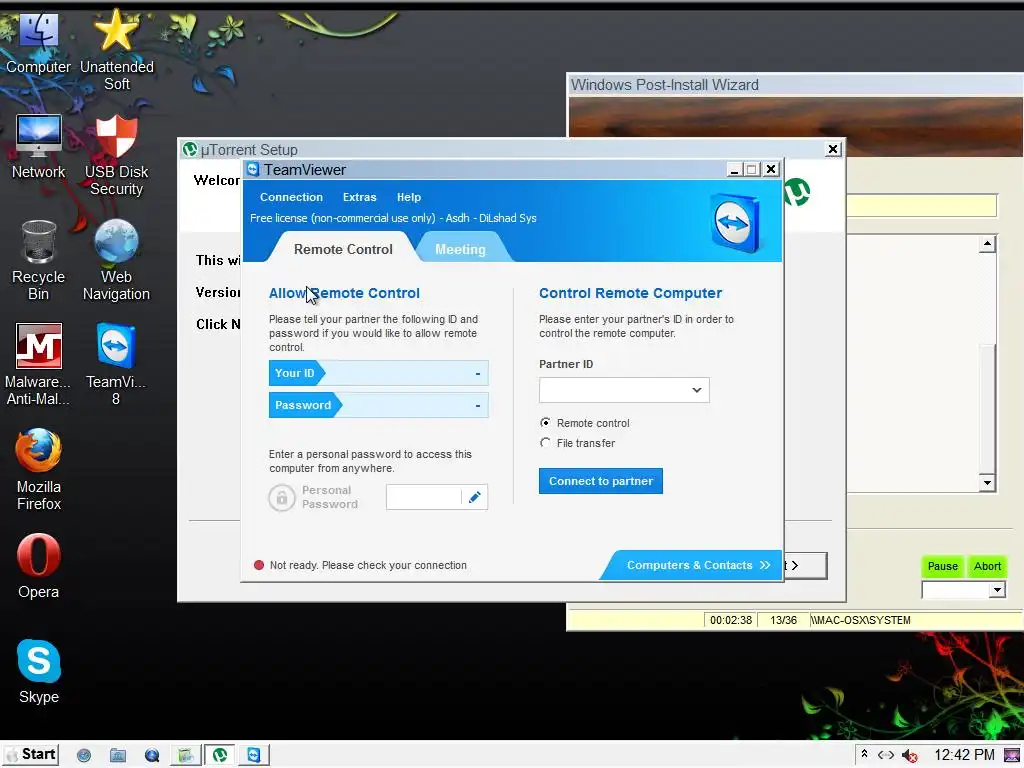
Task: Open the Connection menu
Action: [291, 197]
